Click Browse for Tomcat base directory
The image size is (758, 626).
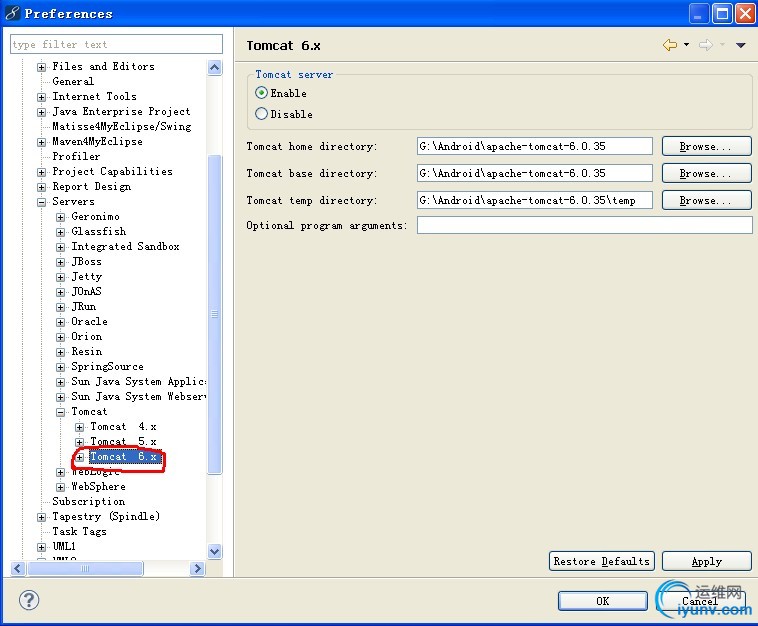[706, 173]
